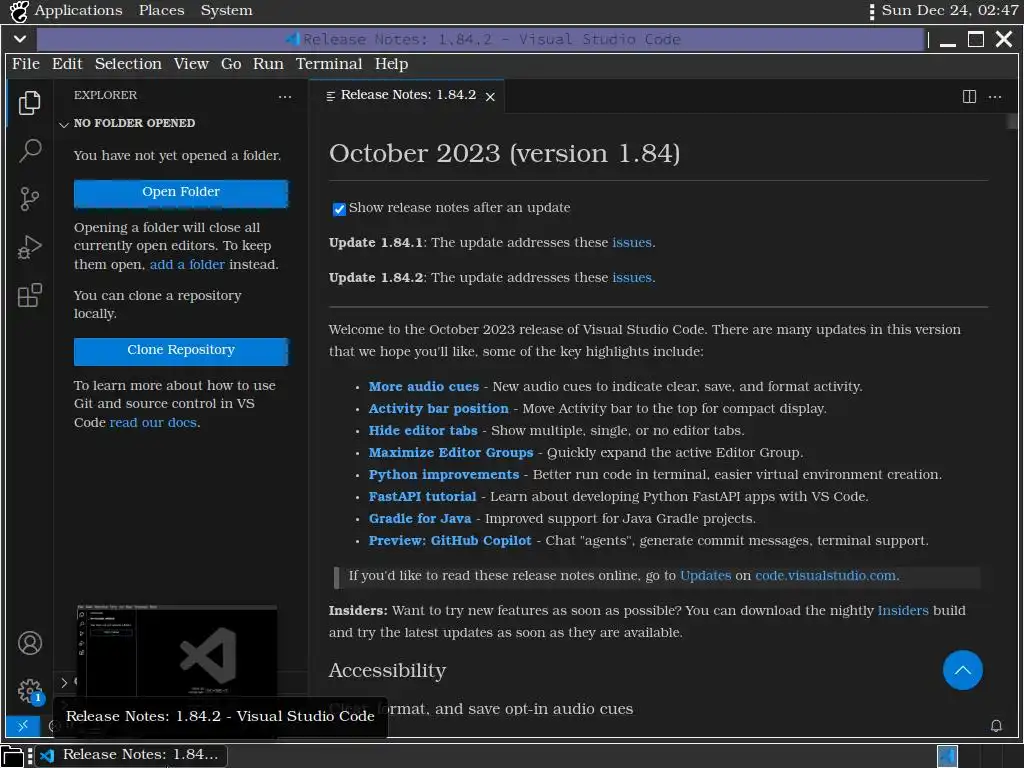Expand the collapsed section at sidebar bottom
Screen dimensions: 1024x768
pyautogui.click(x=64, y=682)
